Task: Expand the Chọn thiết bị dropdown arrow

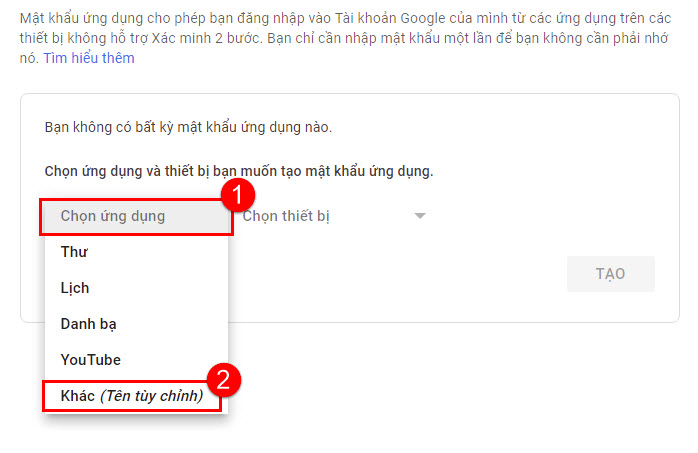Action: click(420, 216)
